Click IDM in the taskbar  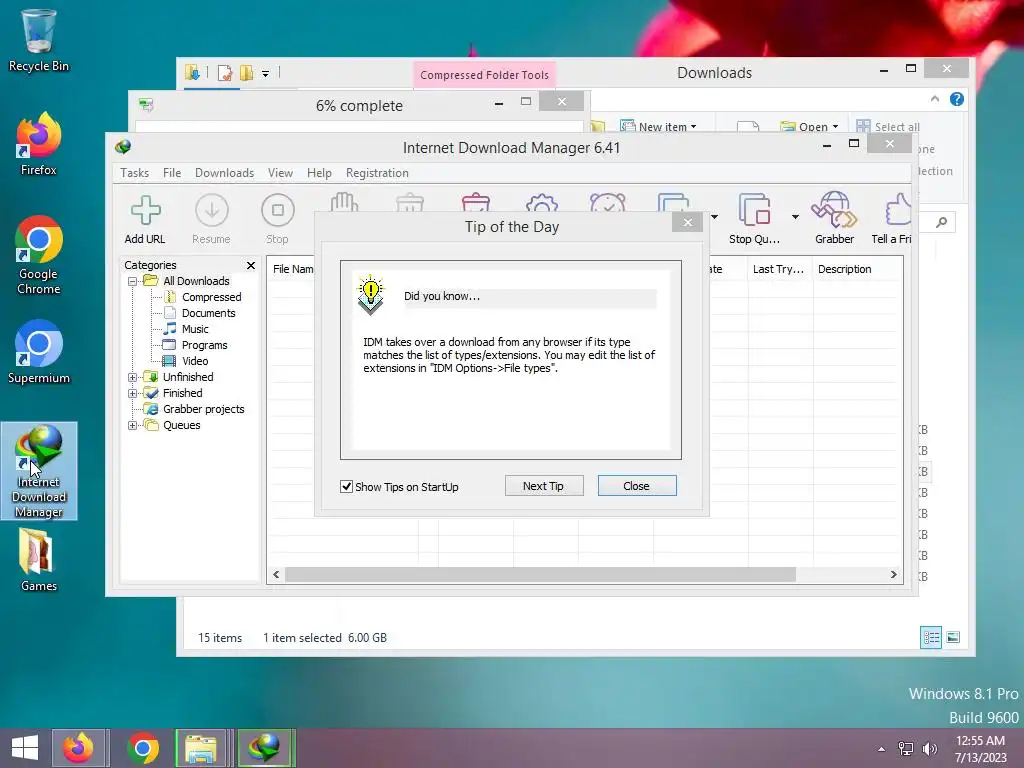(x=264, y=748)
